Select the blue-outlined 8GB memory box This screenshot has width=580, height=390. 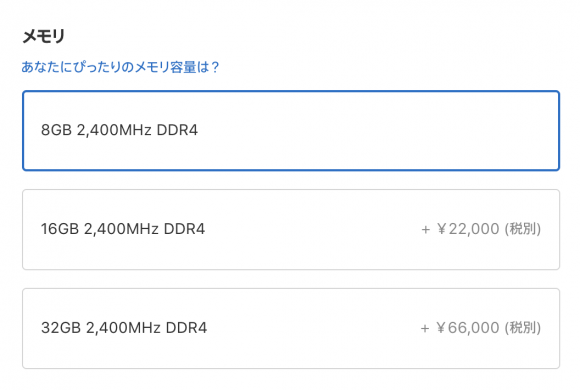291,131
